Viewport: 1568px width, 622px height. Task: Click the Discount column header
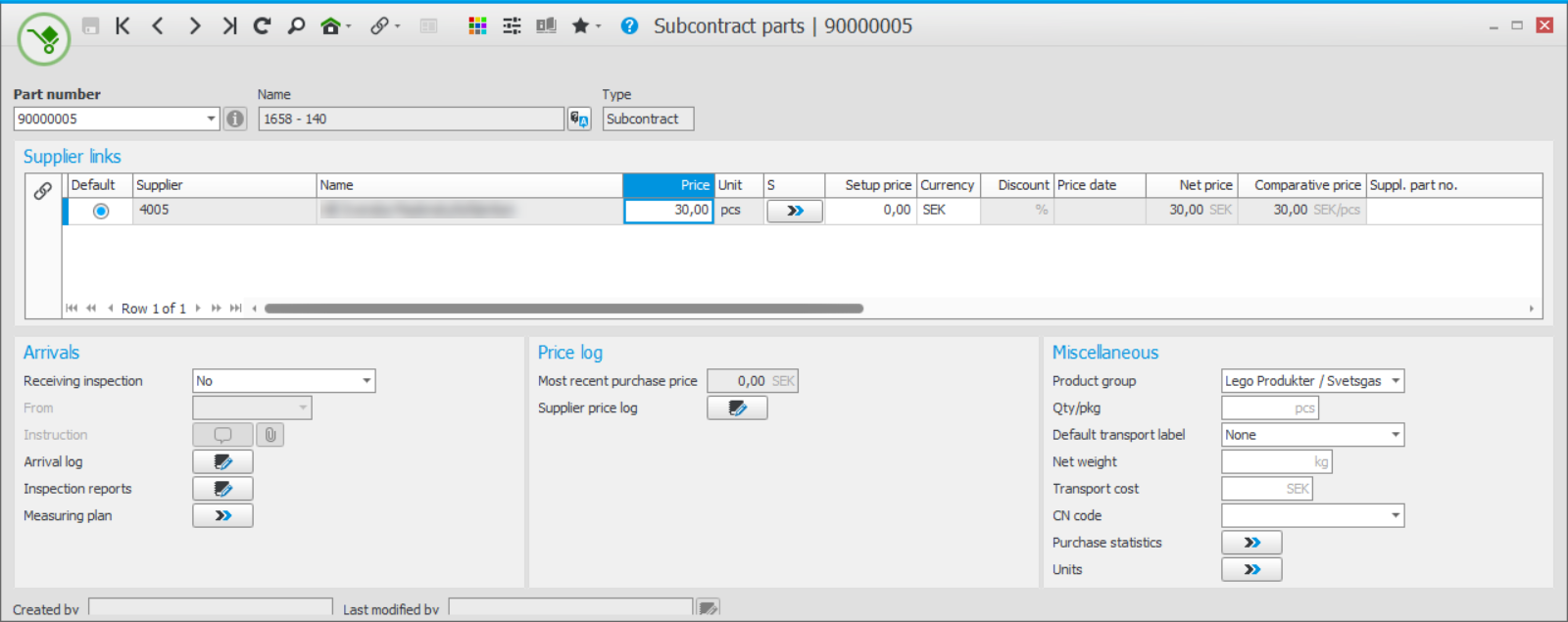[x=1017, y=185]
